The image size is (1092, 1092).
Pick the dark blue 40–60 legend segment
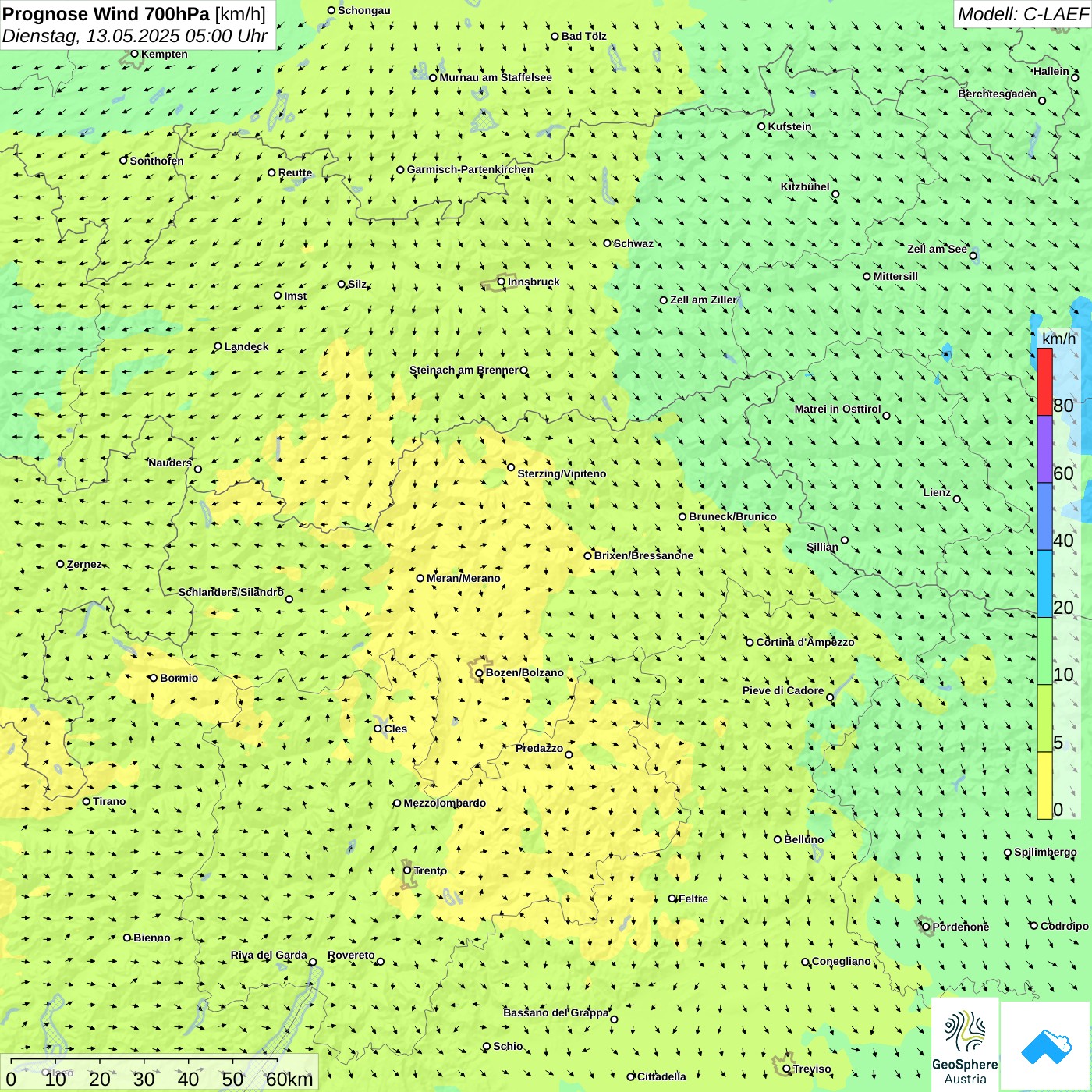1044,516
